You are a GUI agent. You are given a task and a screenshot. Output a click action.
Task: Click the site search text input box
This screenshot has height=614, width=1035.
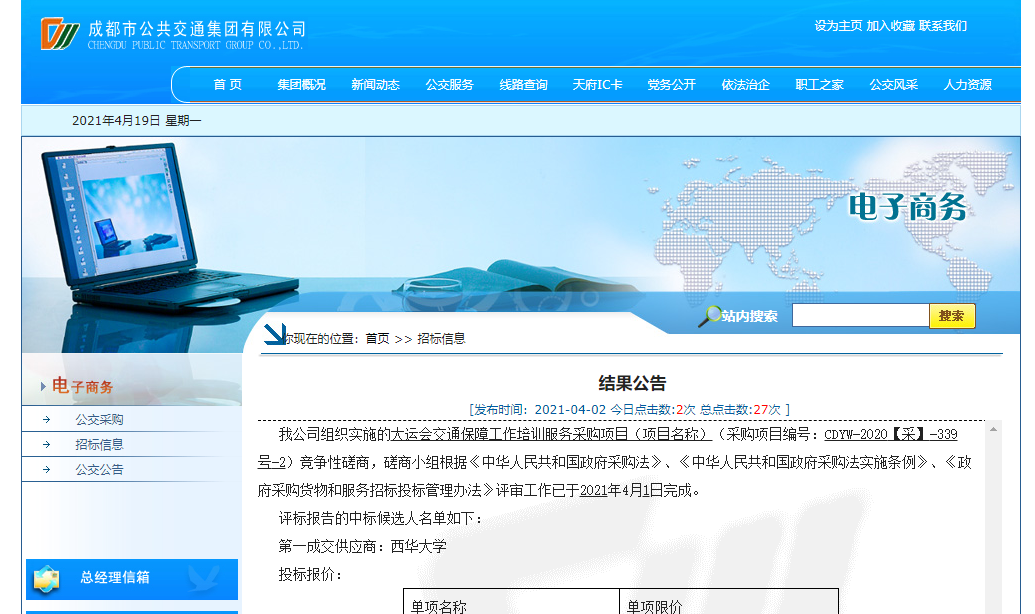tap(860, 316)
